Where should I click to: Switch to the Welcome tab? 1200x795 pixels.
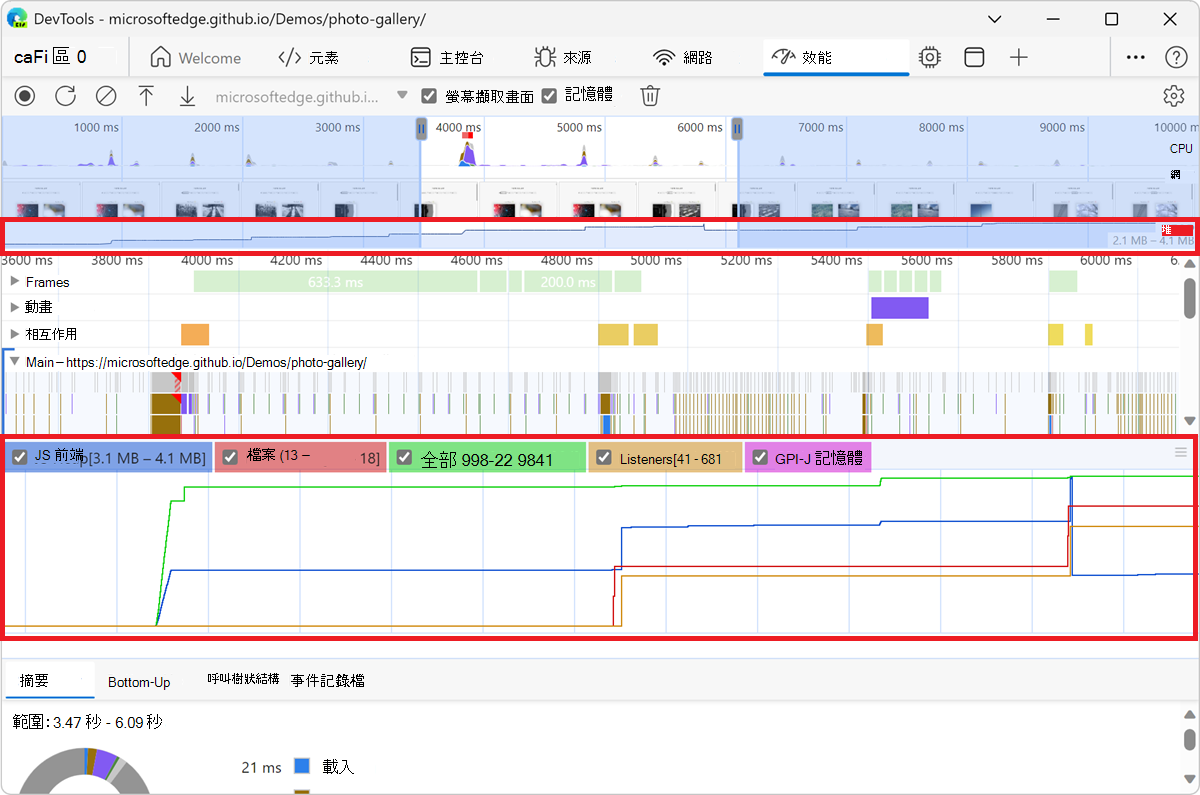pyautogui.click(x=196, y=58)
